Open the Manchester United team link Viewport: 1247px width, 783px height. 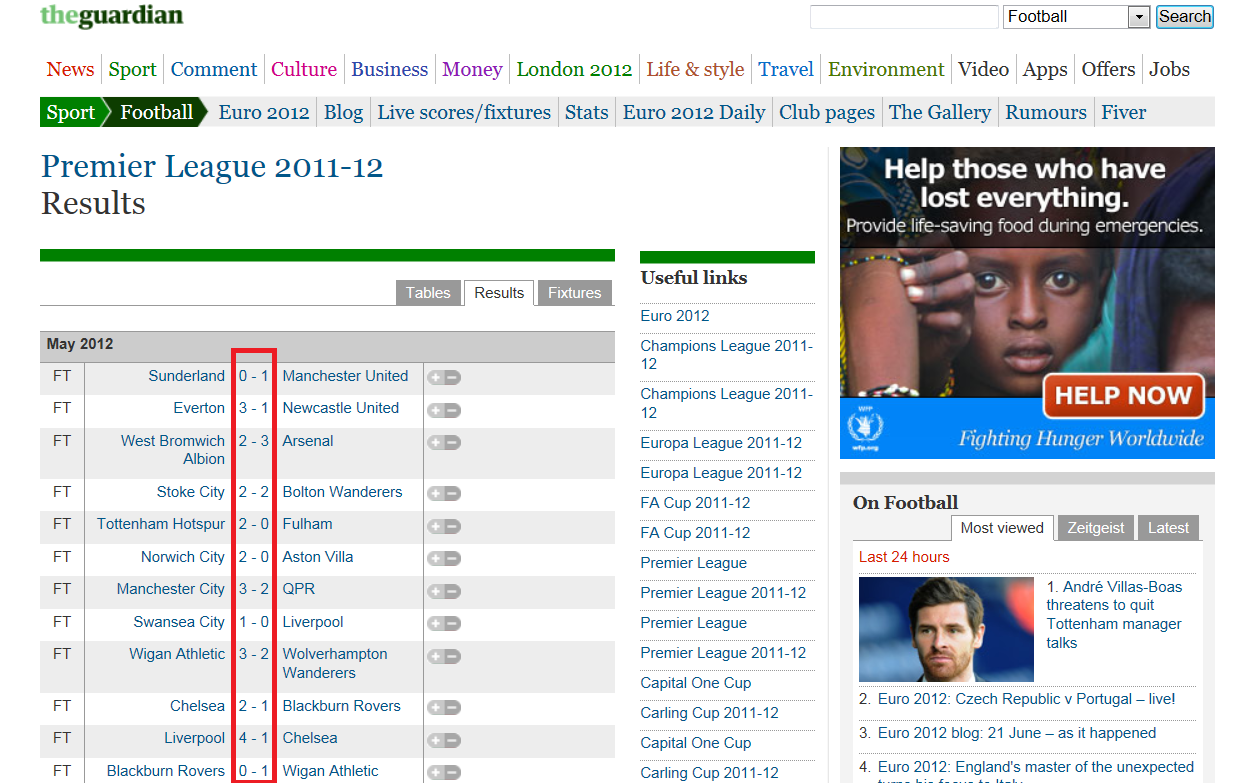(345, 376)
